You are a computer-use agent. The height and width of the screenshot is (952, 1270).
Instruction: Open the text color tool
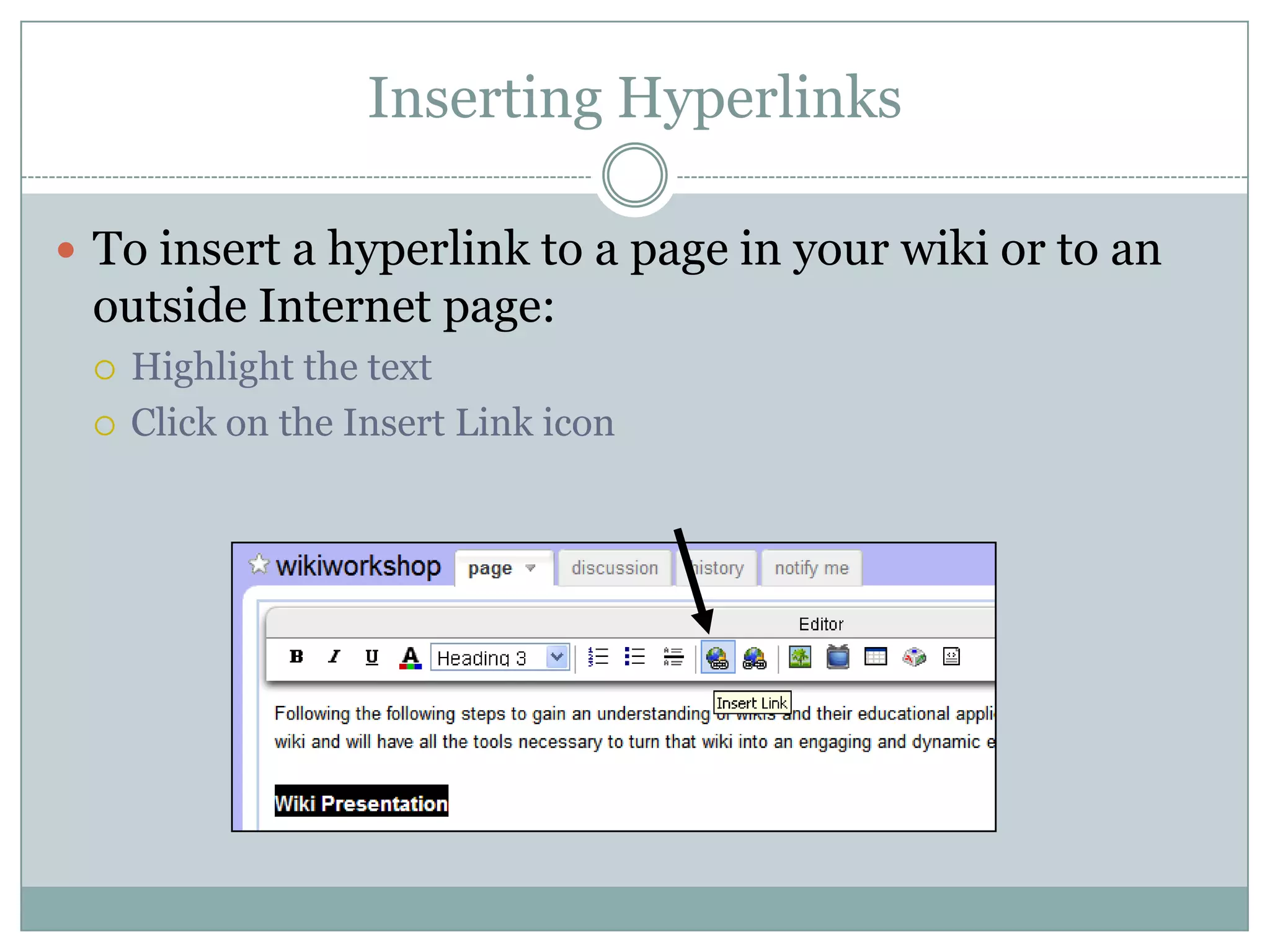(410, 658)
